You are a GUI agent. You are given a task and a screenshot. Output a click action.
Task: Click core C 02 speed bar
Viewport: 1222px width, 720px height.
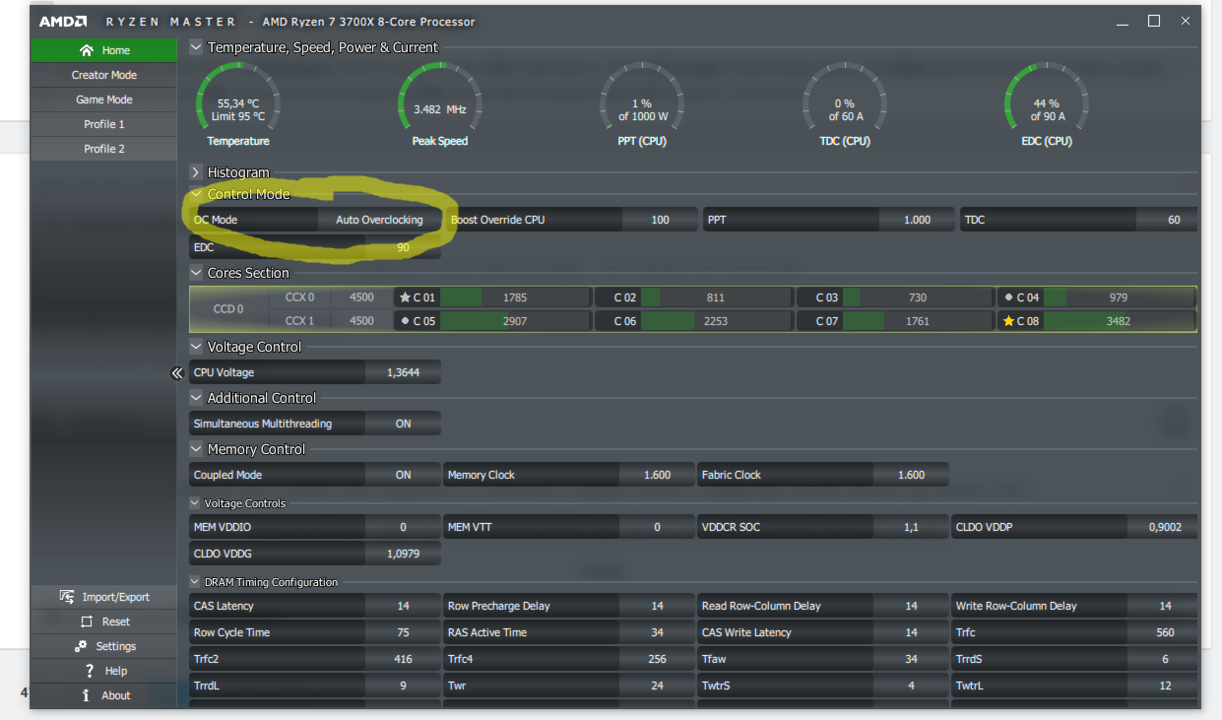(717, 297)
